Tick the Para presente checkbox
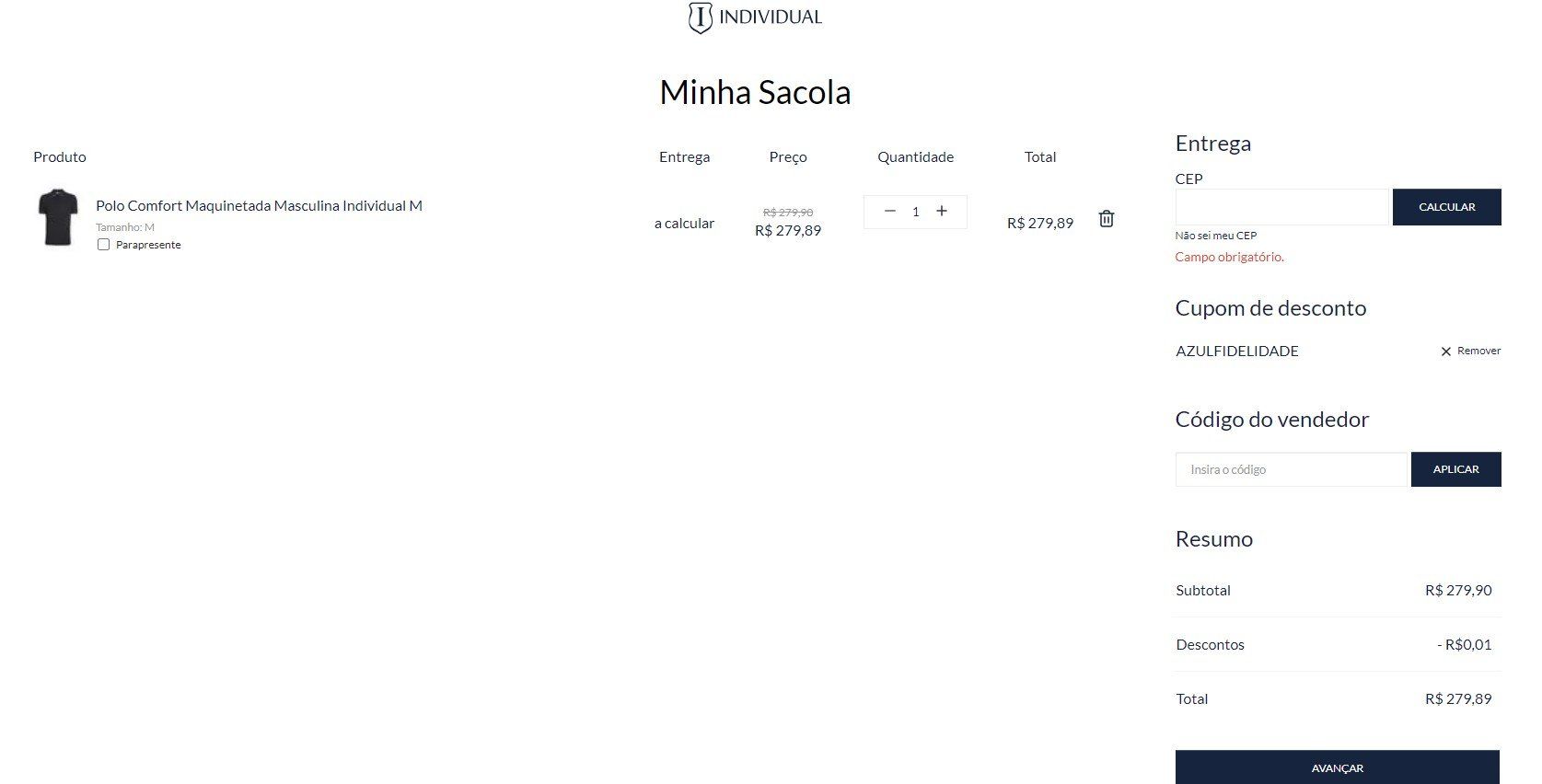The height and width of the screenshot is (784, 1542). pyautogui.click(x=103, y=245)
